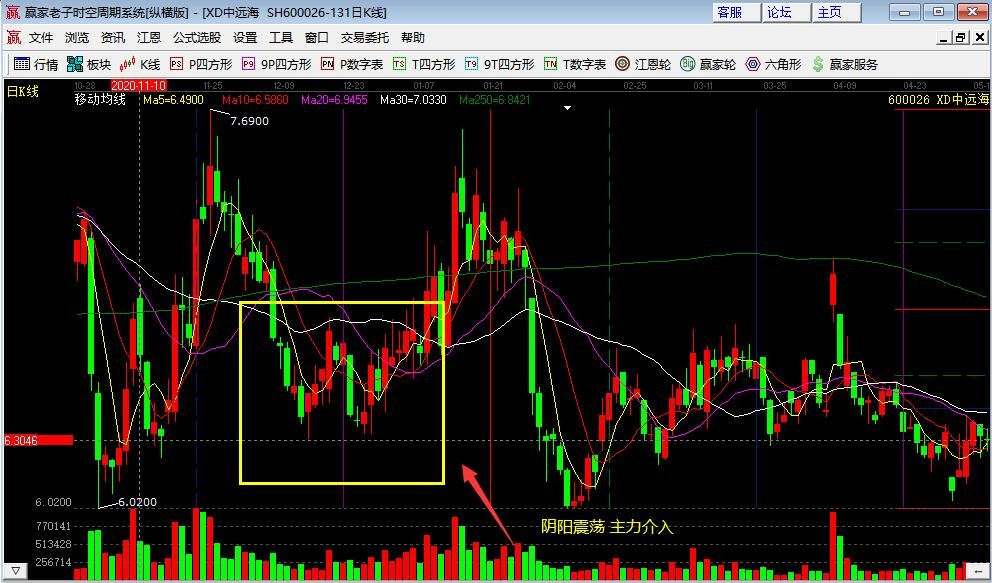Image resolution: width=992 pixels, height=583 pixels.
Task: Open the 9P四方形 tool
Action: click(x=276, y=64)
